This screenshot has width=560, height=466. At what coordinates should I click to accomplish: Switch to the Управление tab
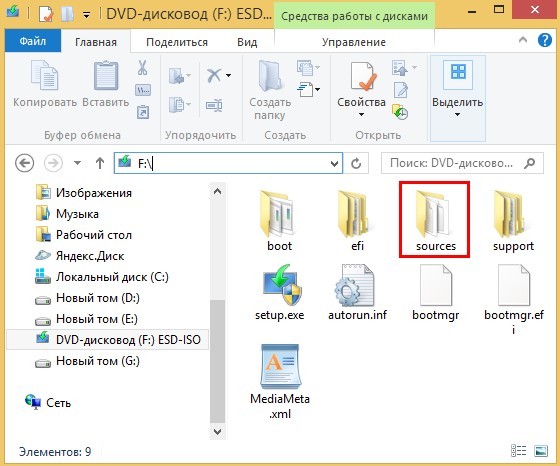[x=354, y=42]
